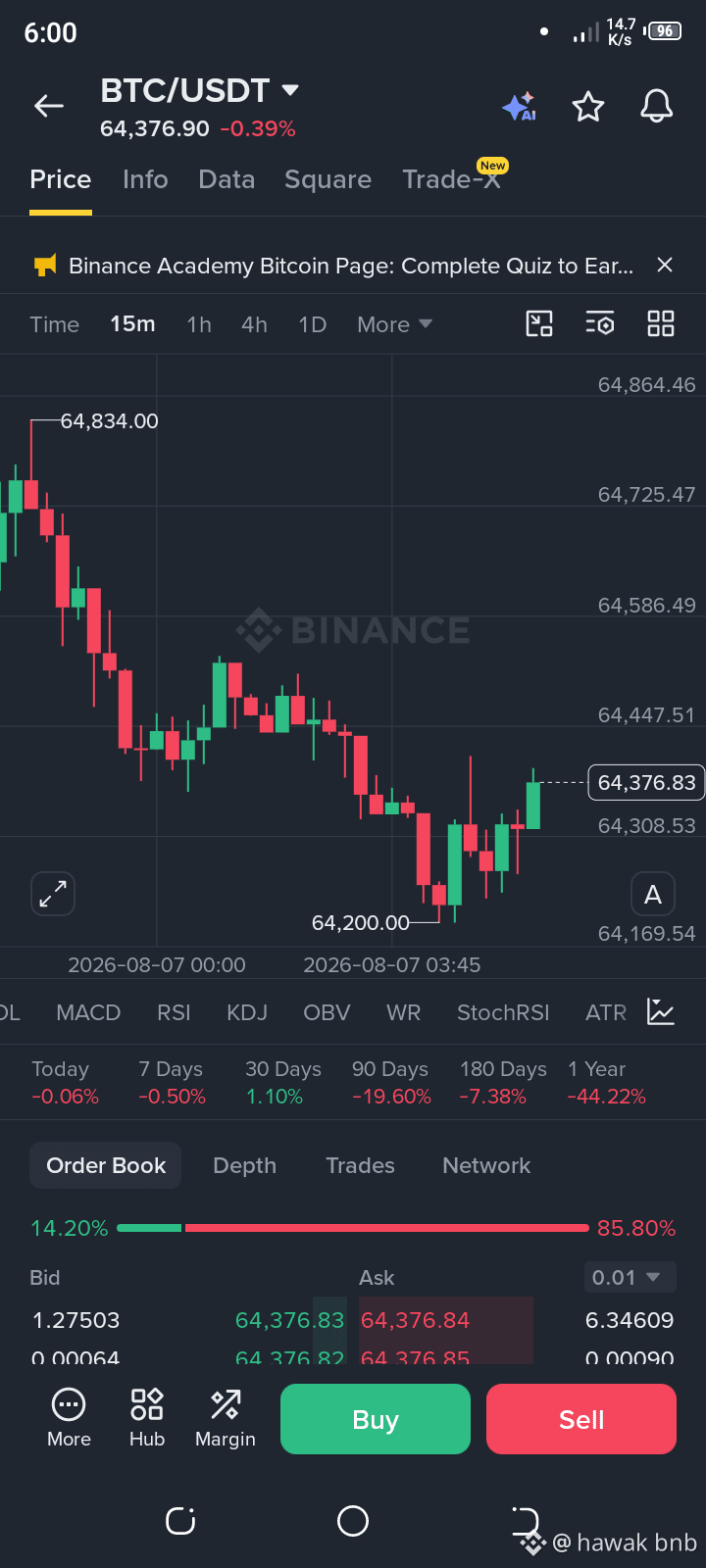The height and width of the screenshot is (1568, 706).
Task: Tap Today -0.06% change
Action: click(x=65, y=1083)
